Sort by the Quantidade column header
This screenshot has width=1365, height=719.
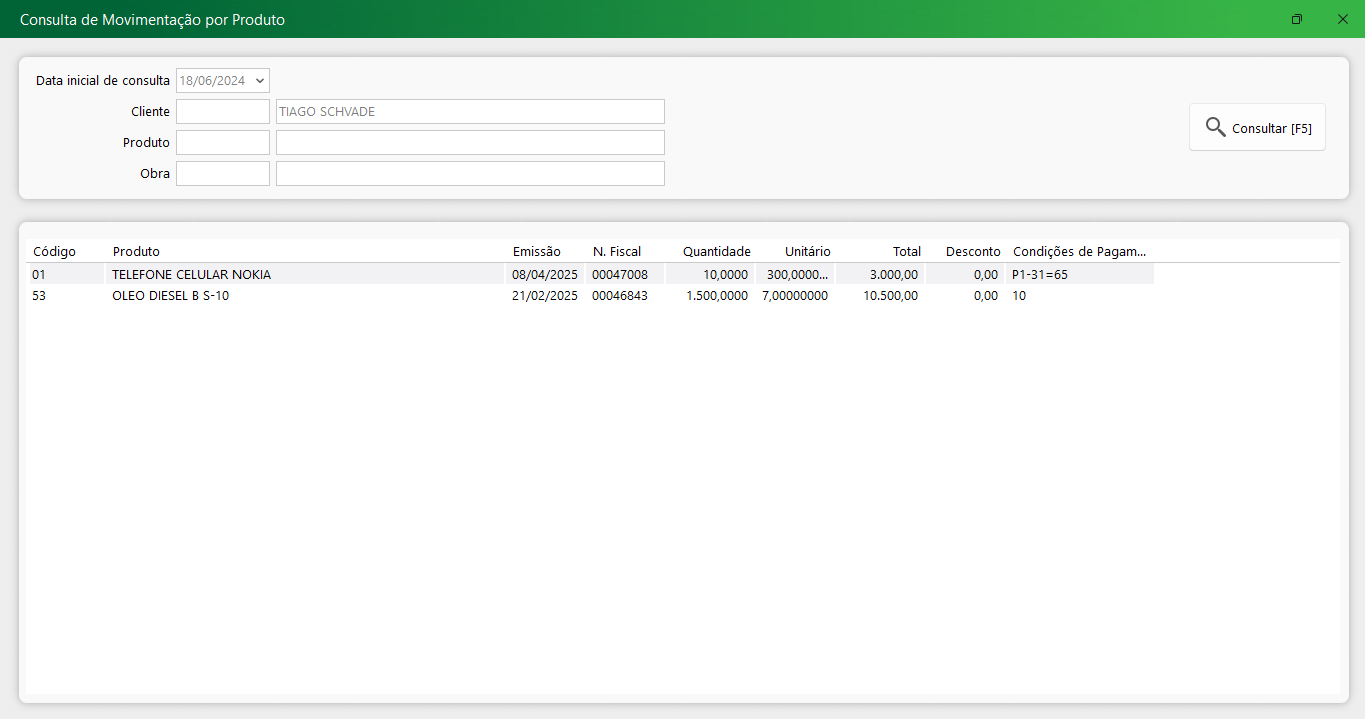tap(716, 252)
